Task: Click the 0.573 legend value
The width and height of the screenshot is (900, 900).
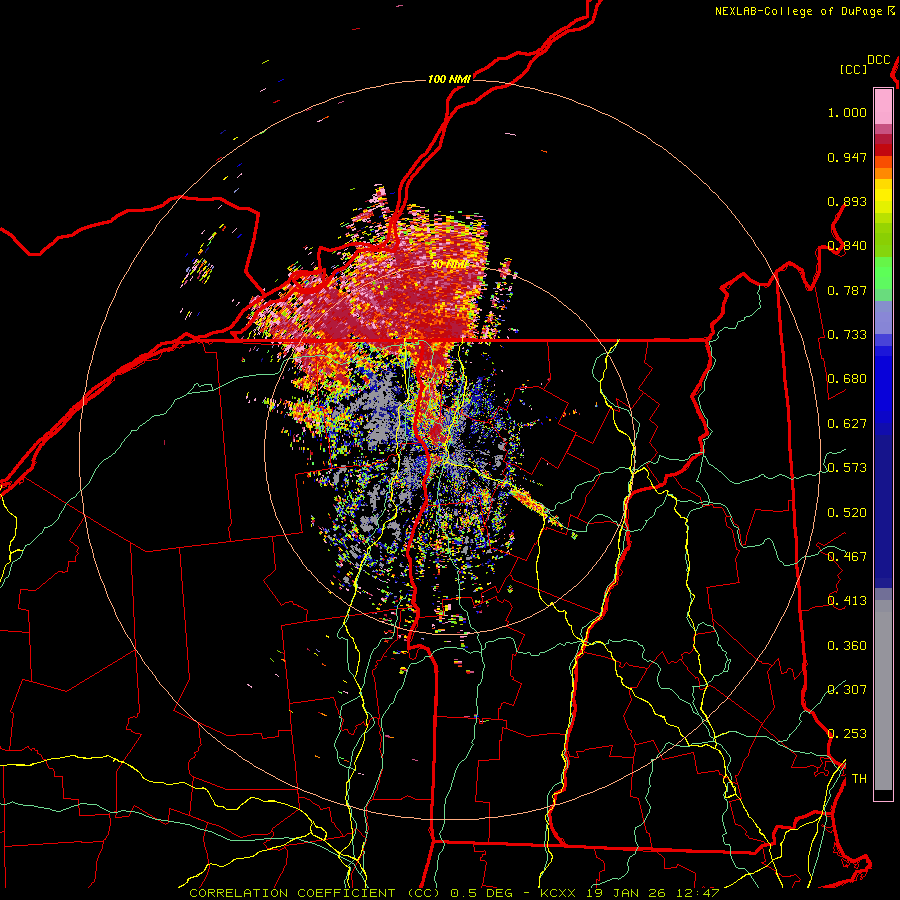Action: tap(847, 468)
